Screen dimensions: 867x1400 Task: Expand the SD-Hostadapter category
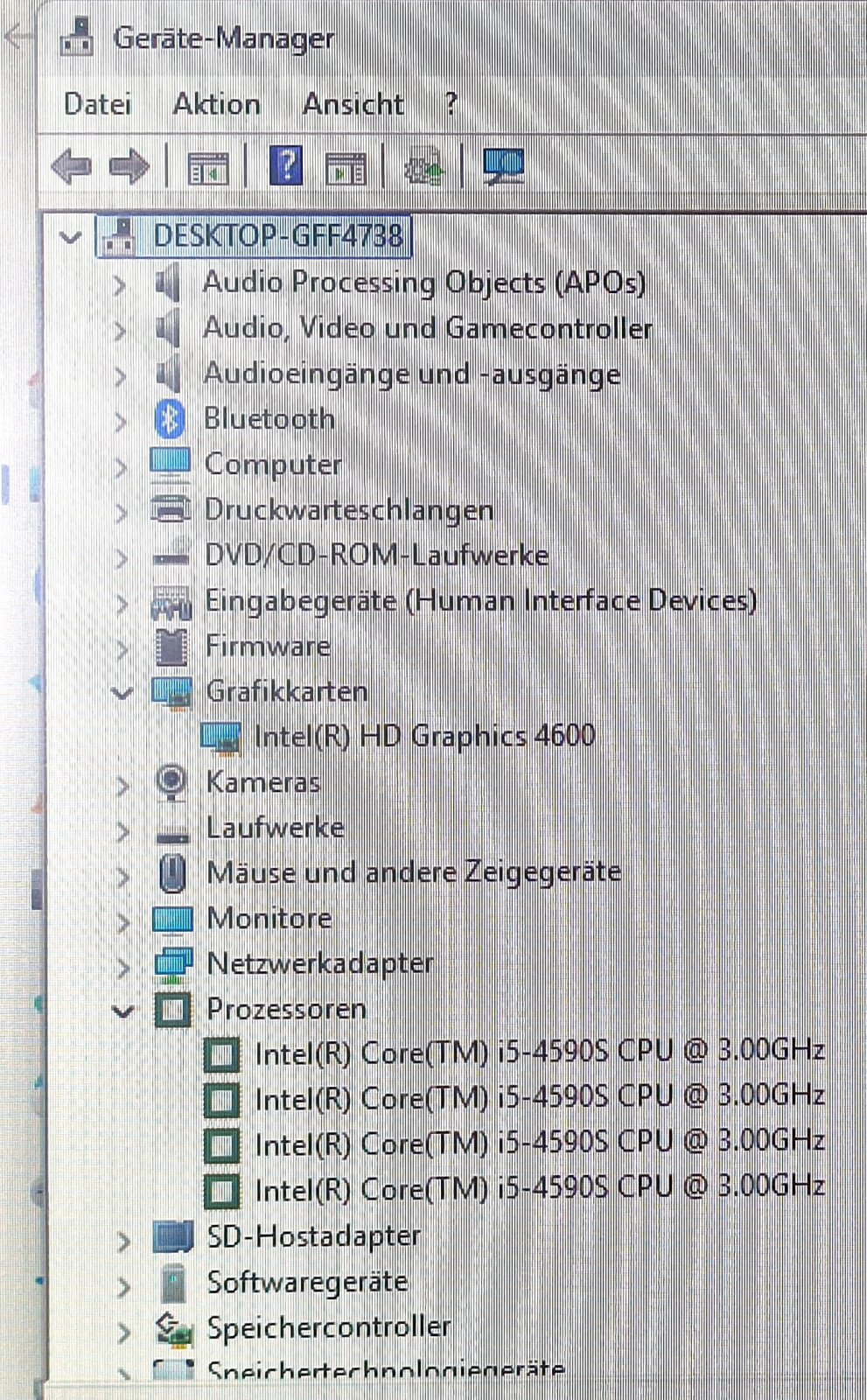tap(124, 1240)
